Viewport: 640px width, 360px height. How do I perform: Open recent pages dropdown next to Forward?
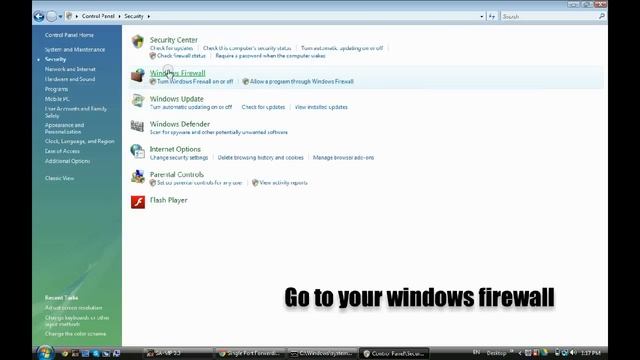pos(60,16)
